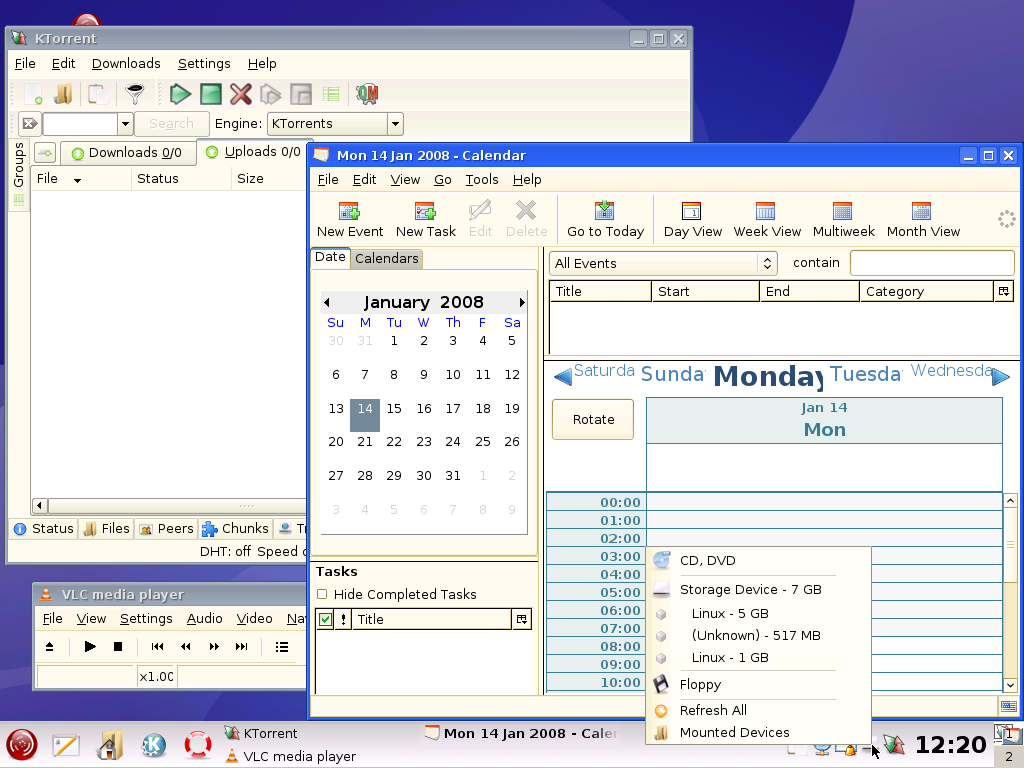
Task: Switch to Month View
Action: click(922, 218)
